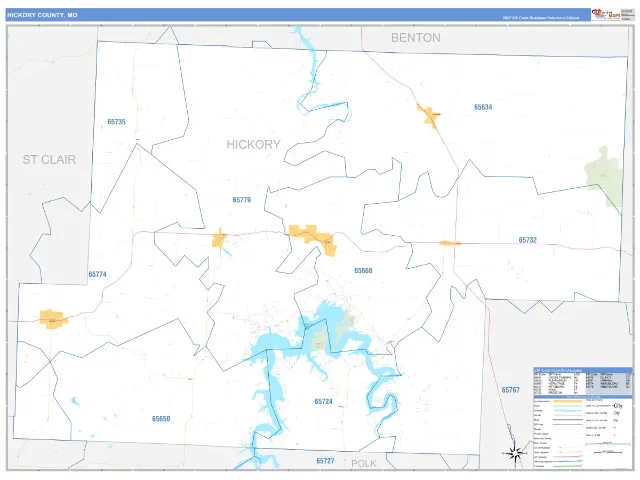Screen dimensions: 640x480
Task: Click the green park area near east border
Action: point(604,178)
